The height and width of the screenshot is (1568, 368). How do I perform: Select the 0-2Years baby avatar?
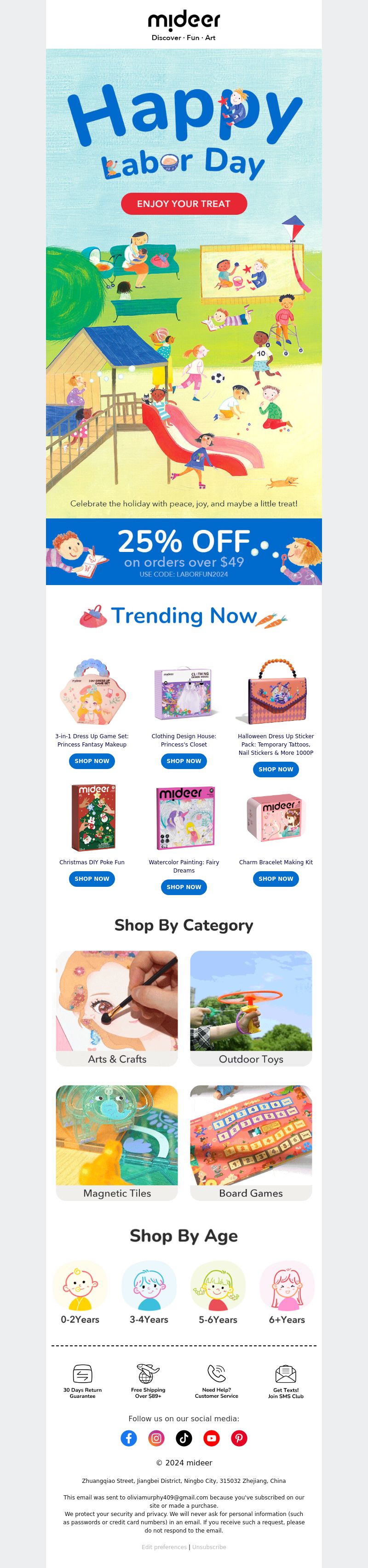coord(80,1285)
